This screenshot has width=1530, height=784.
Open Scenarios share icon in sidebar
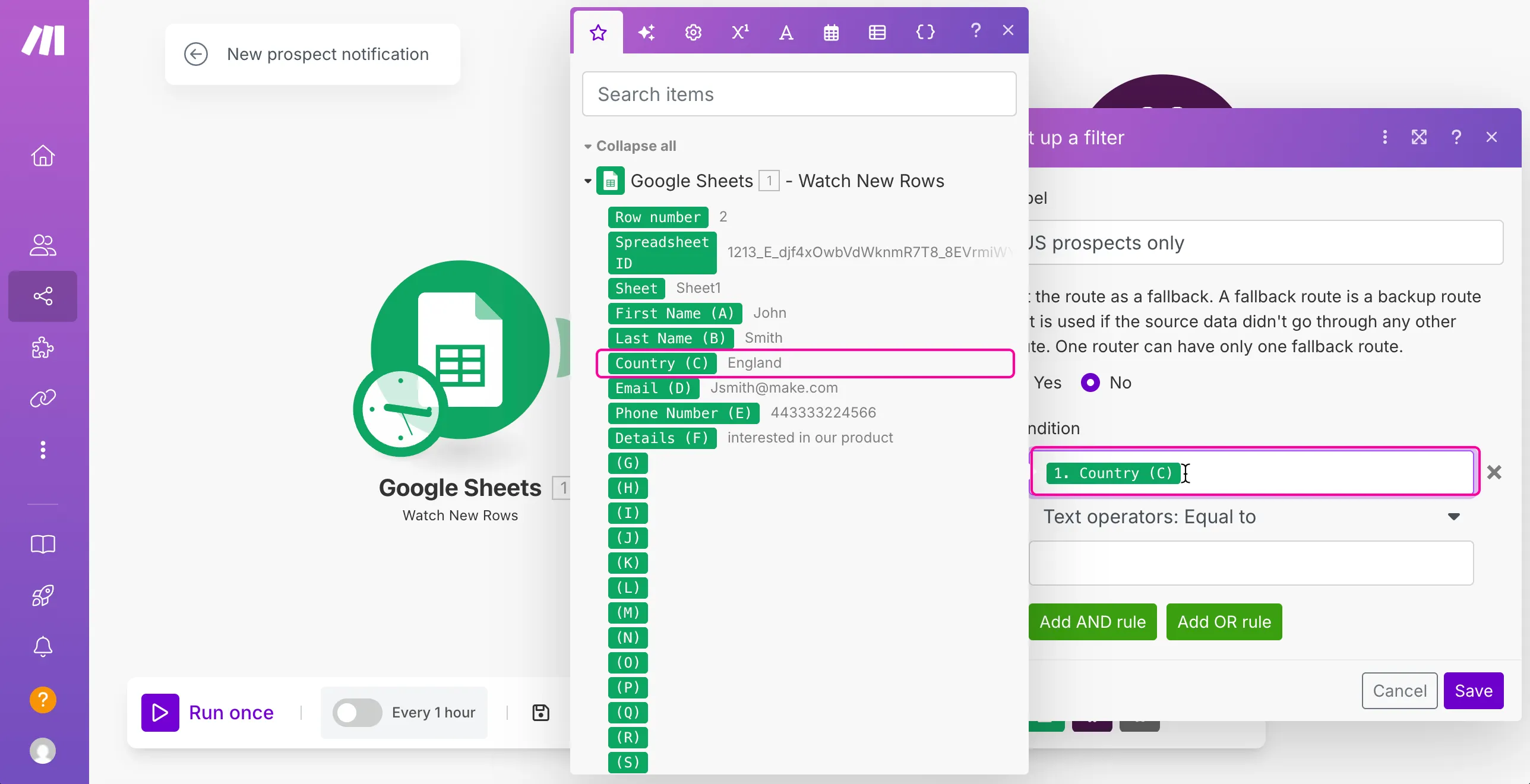click(x=43, y=296)
